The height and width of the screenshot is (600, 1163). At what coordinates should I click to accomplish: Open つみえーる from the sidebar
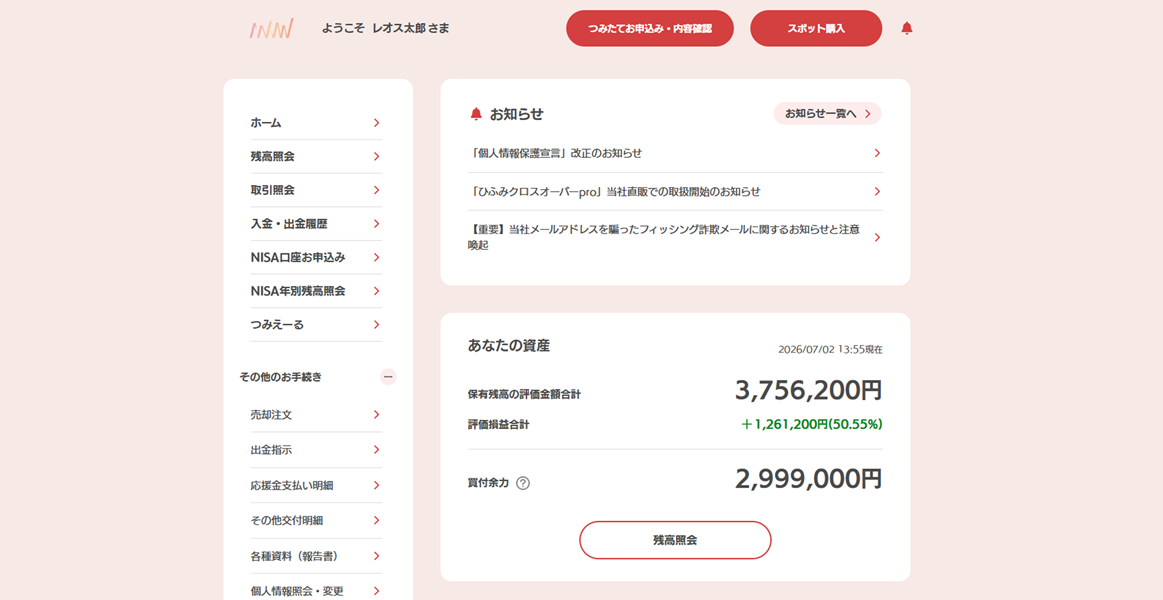tap(315, 325)
